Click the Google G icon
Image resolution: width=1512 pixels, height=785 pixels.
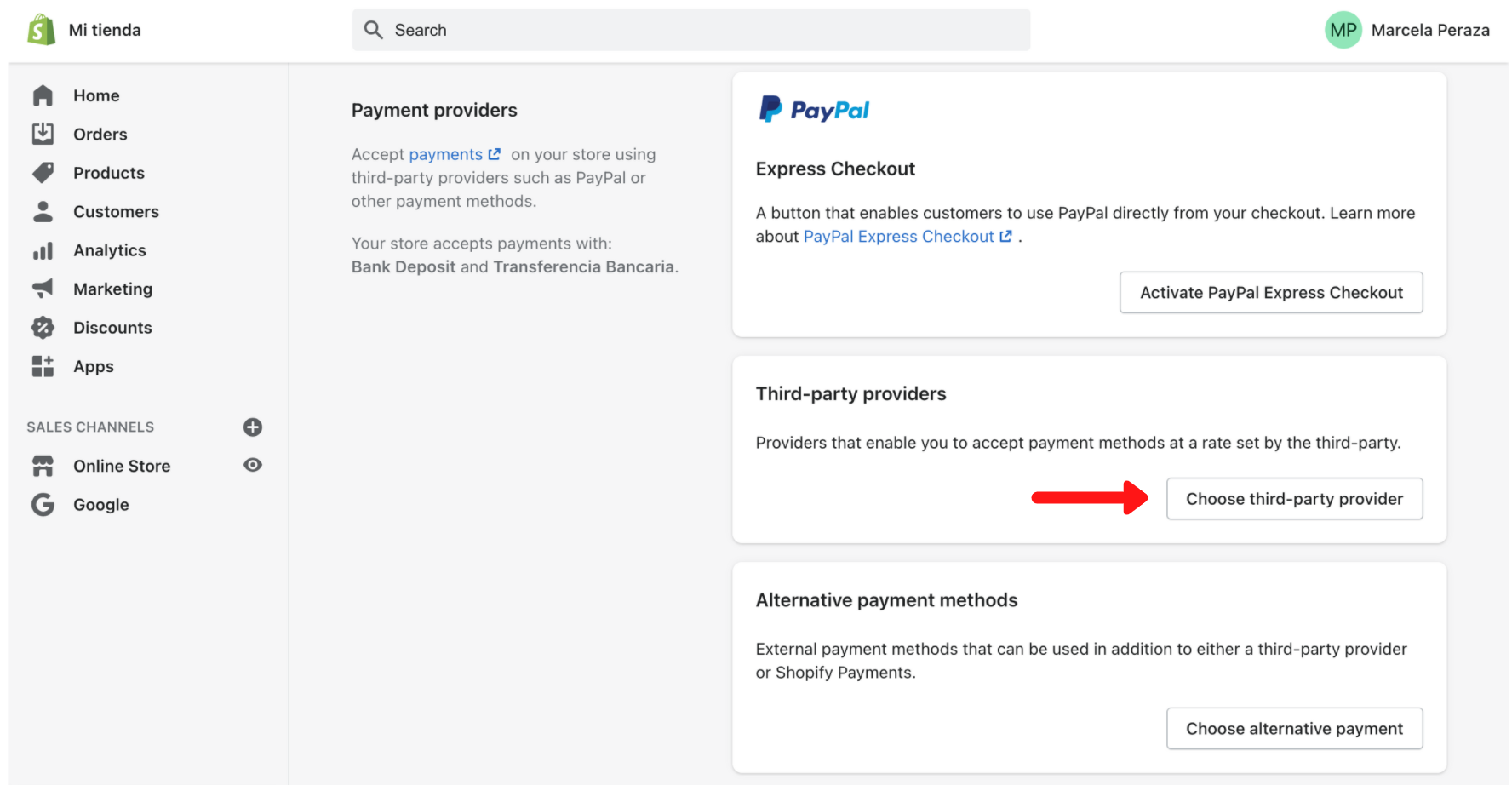point(43,505)
